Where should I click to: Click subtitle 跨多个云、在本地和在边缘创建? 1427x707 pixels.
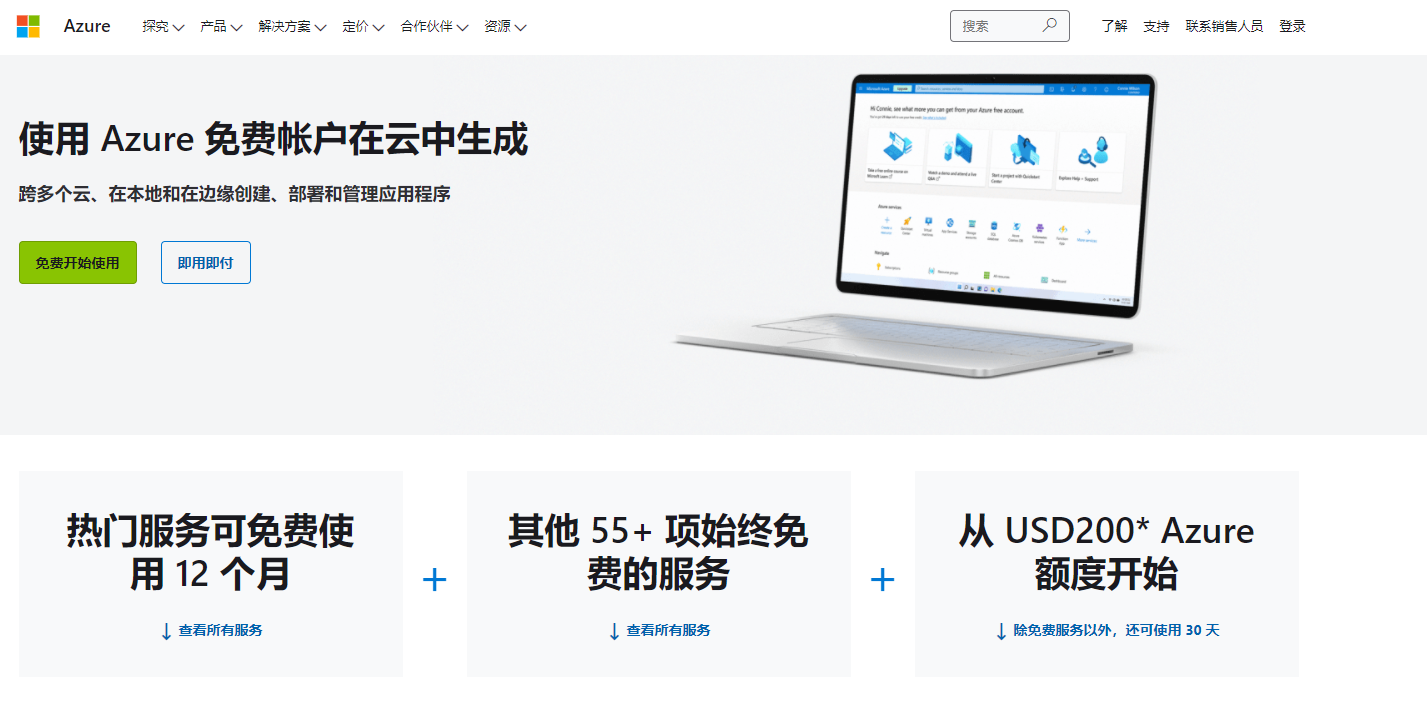tap(235, 194)
